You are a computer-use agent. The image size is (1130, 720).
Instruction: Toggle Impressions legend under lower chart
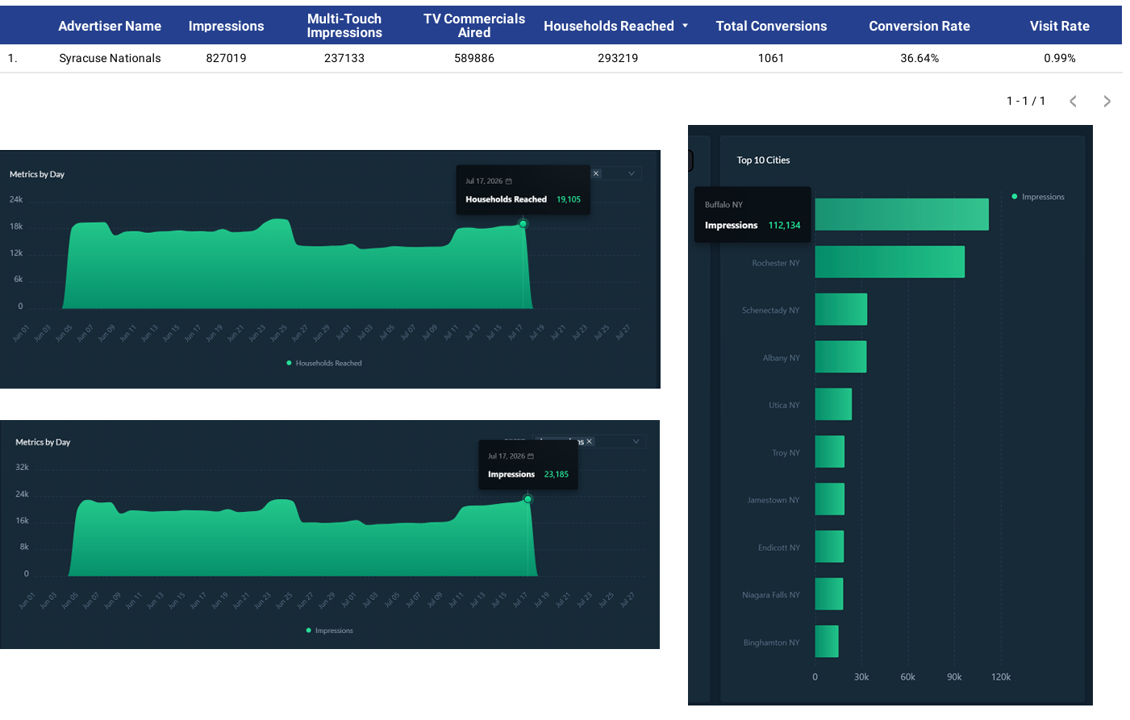(329, 631)
